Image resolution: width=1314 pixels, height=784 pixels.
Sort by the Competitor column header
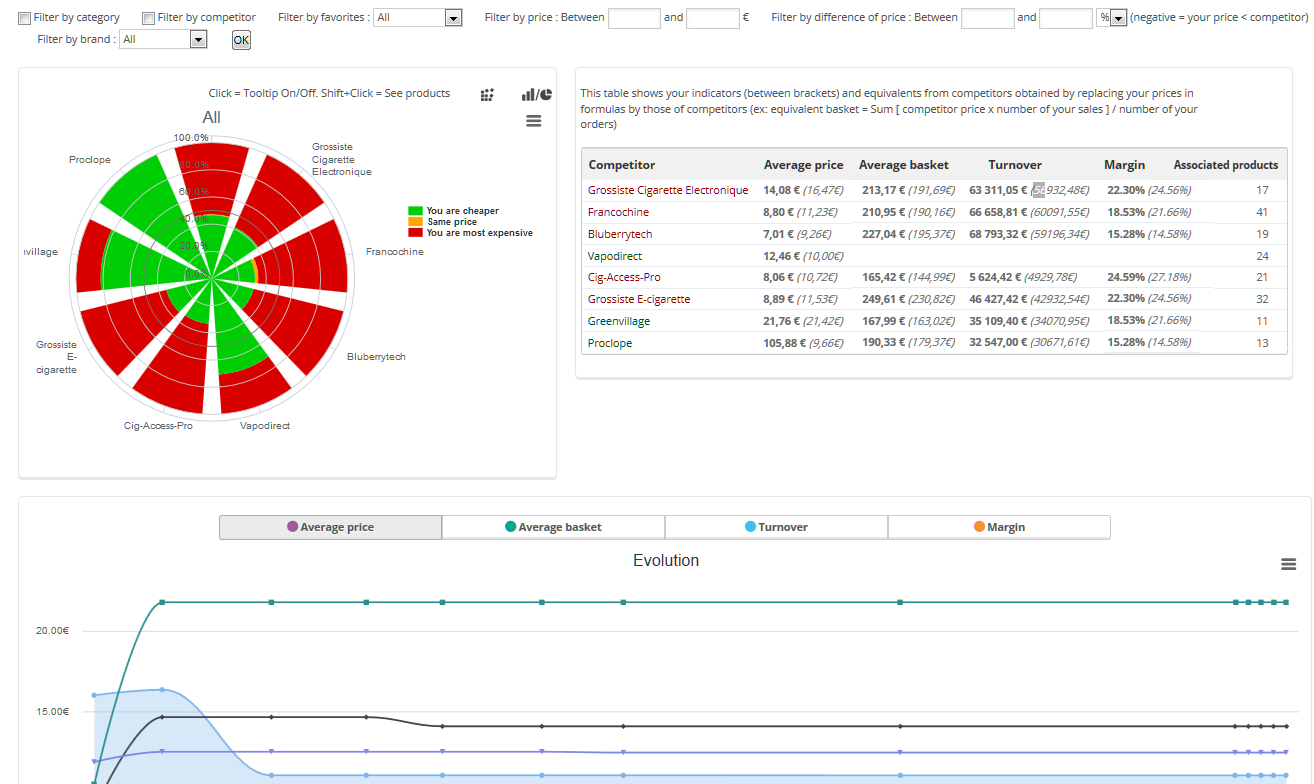coord(622,165)
